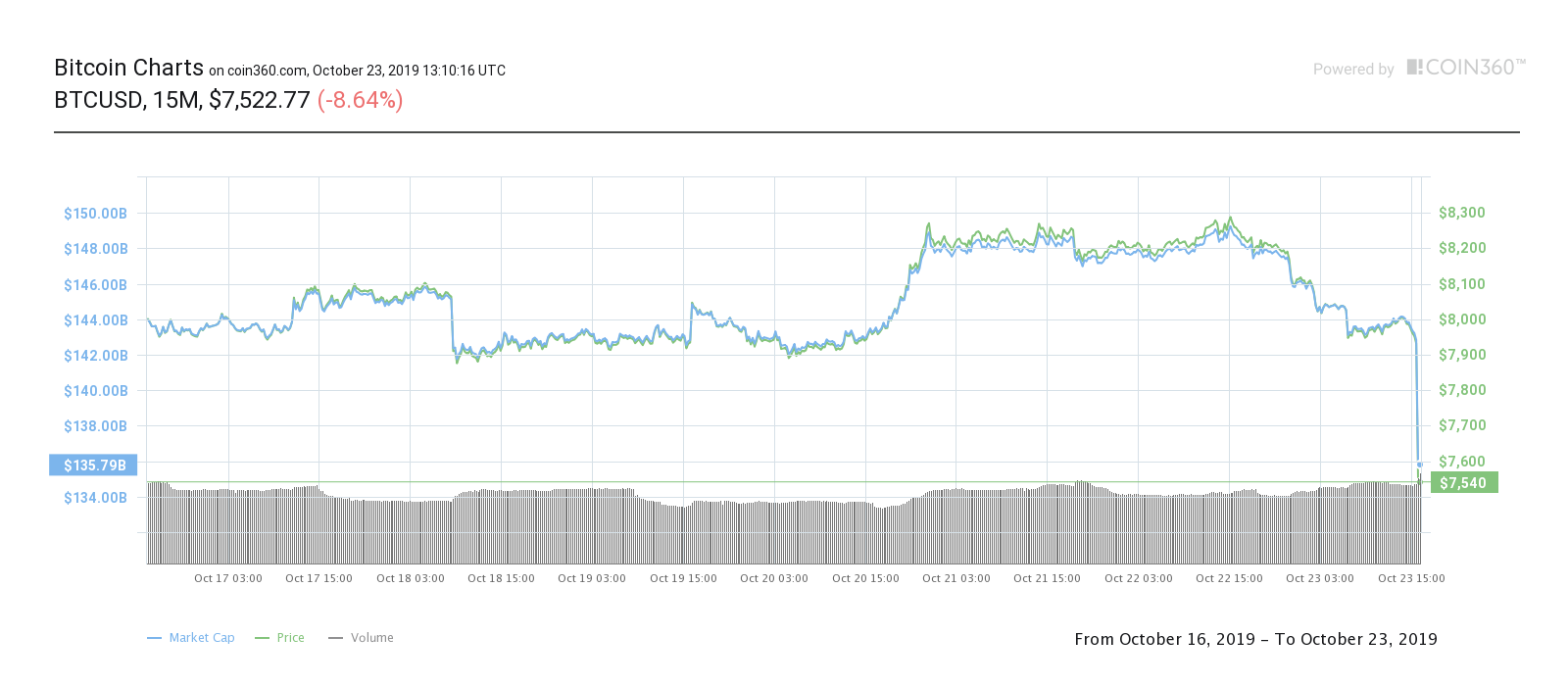Click the Oct 20 15:00 time axis label
Screen dimensions: 1568x686
point(865,578)
